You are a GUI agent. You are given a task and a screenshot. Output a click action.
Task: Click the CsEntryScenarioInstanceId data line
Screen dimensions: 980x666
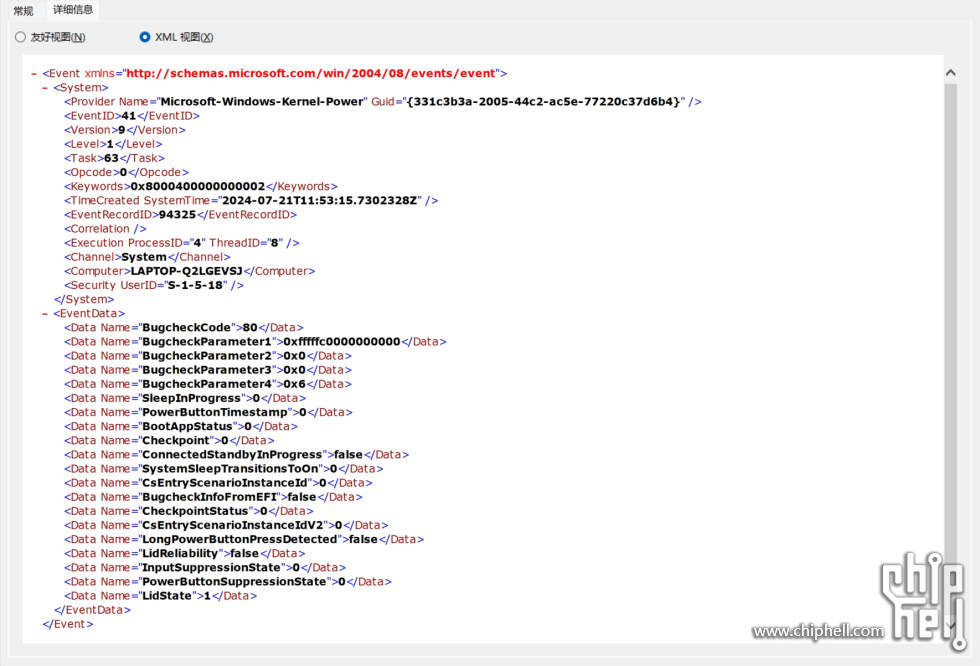click(218, 483)
